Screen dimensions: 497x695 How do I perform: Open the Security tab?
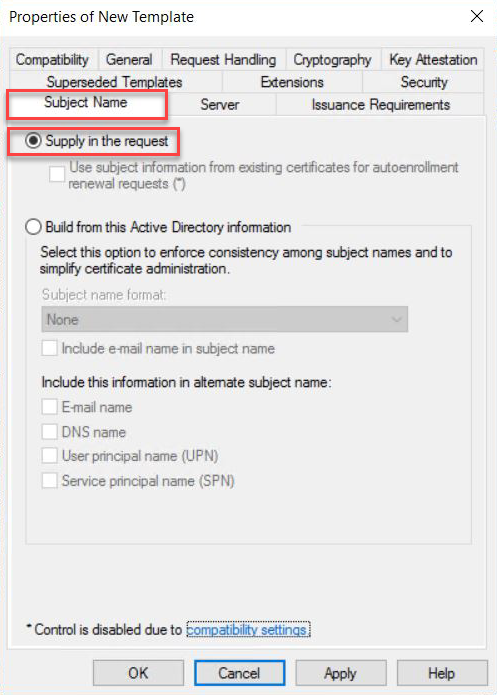point(424,82)
